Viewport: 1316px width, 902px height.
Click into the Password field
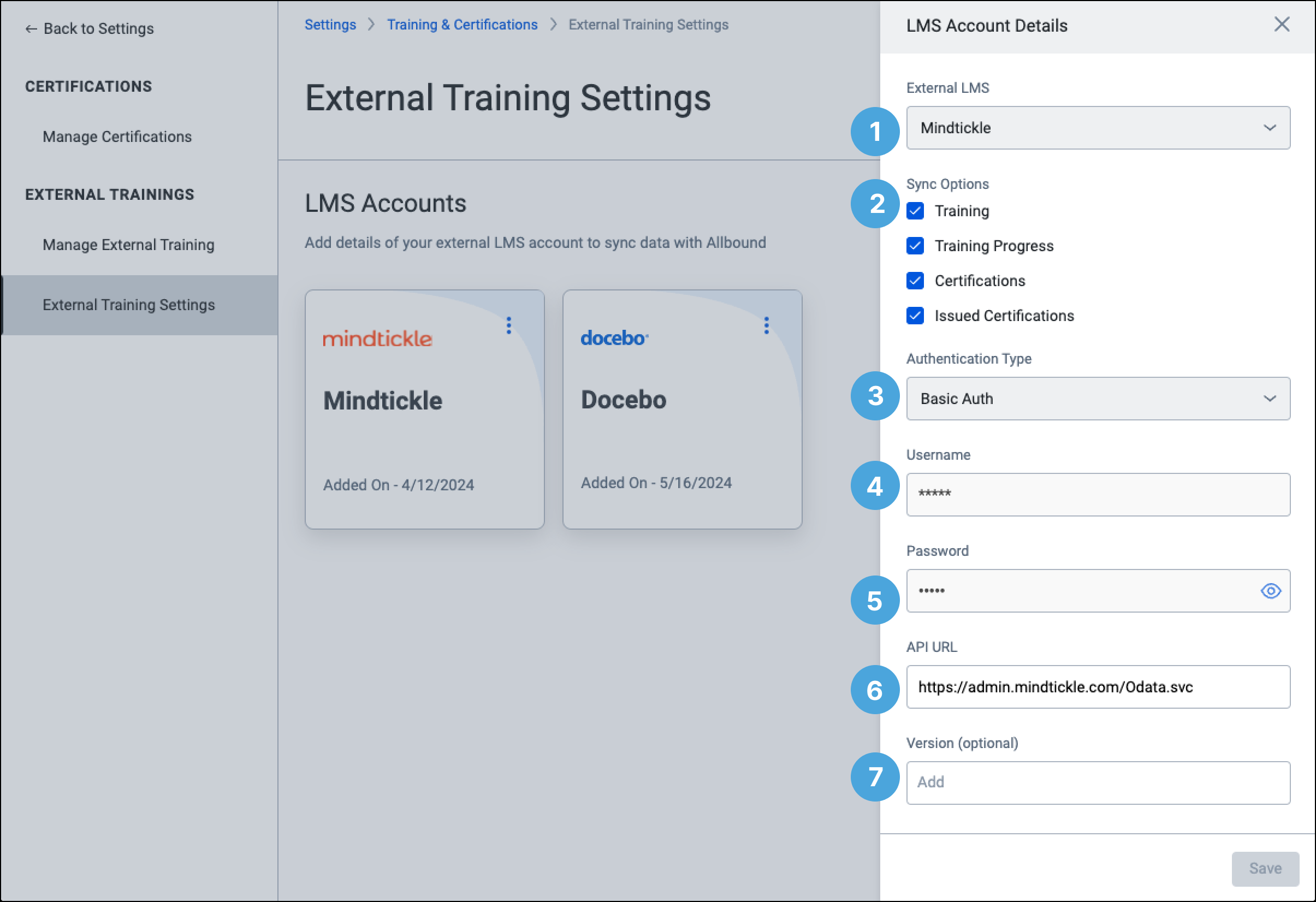coord(1098,591)
